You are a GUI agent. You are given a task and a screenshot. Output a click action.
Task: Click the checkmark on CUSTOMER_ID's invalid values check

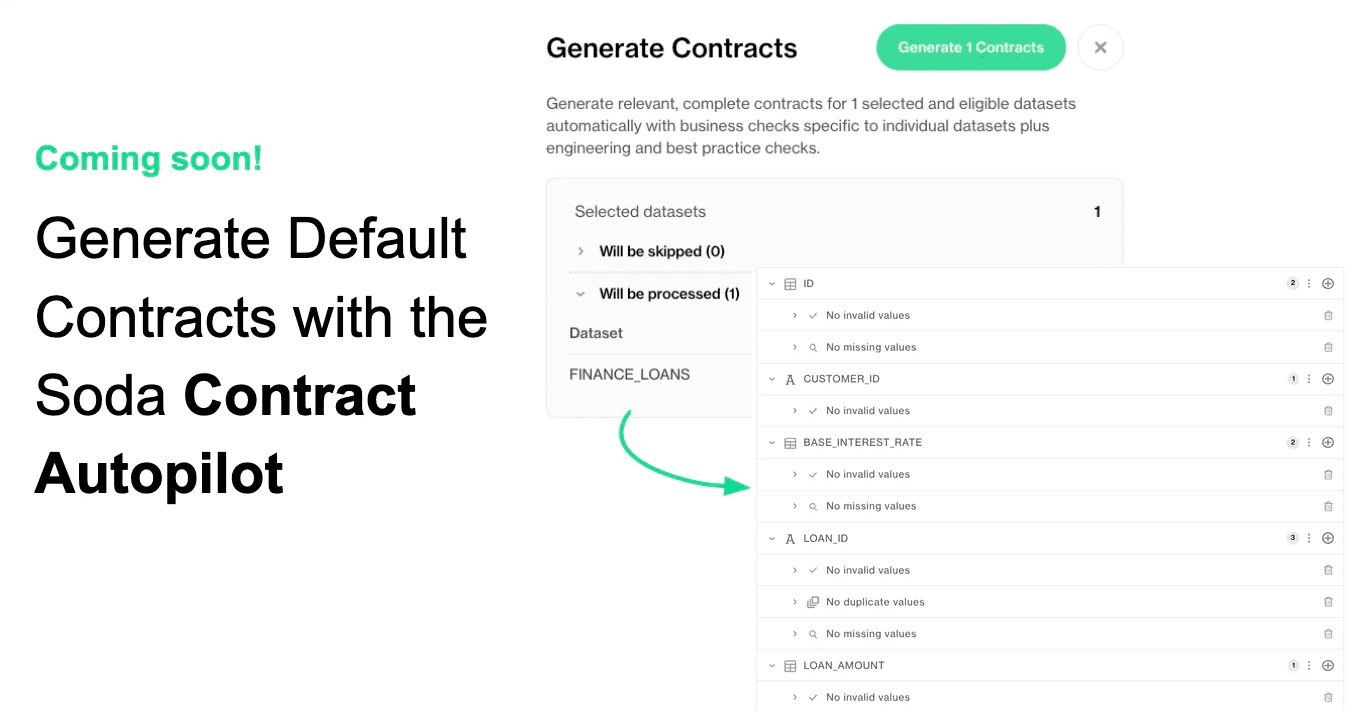811,410
